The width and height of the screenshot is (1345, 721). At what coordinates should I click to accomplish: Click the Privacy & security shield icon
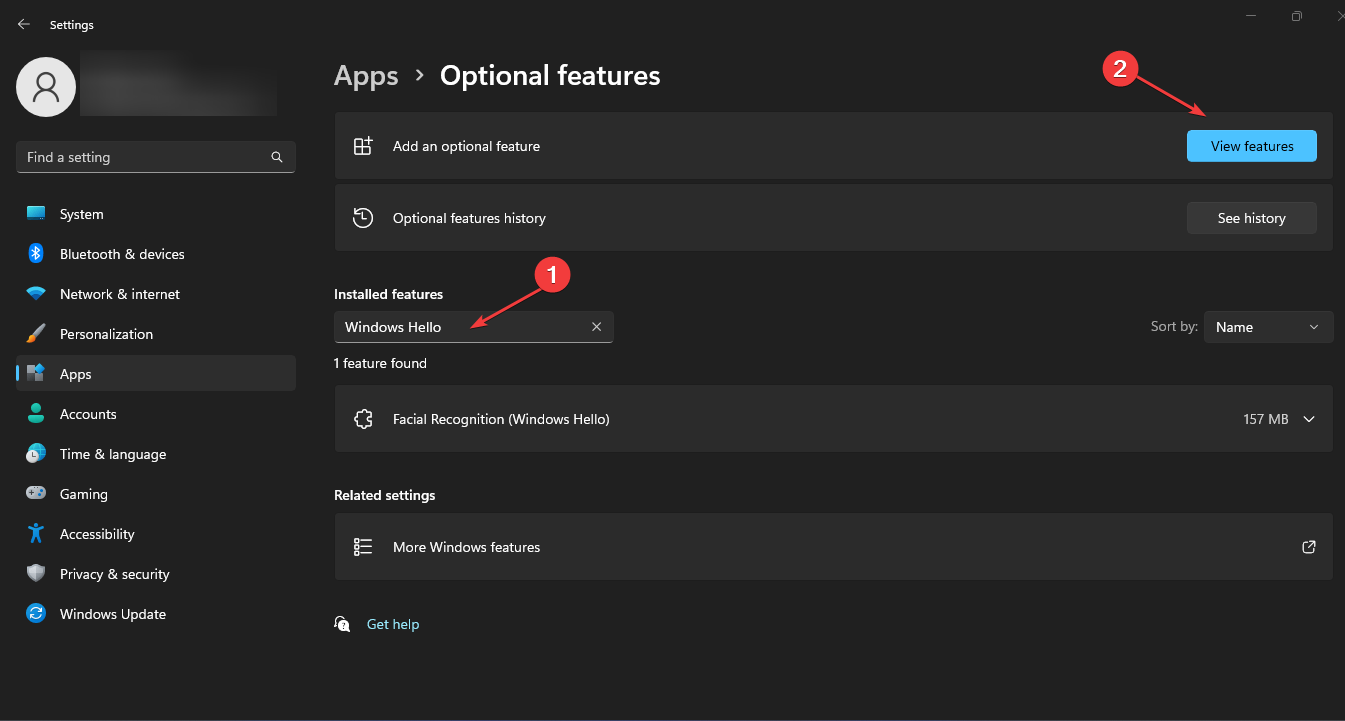coord(36,574)
